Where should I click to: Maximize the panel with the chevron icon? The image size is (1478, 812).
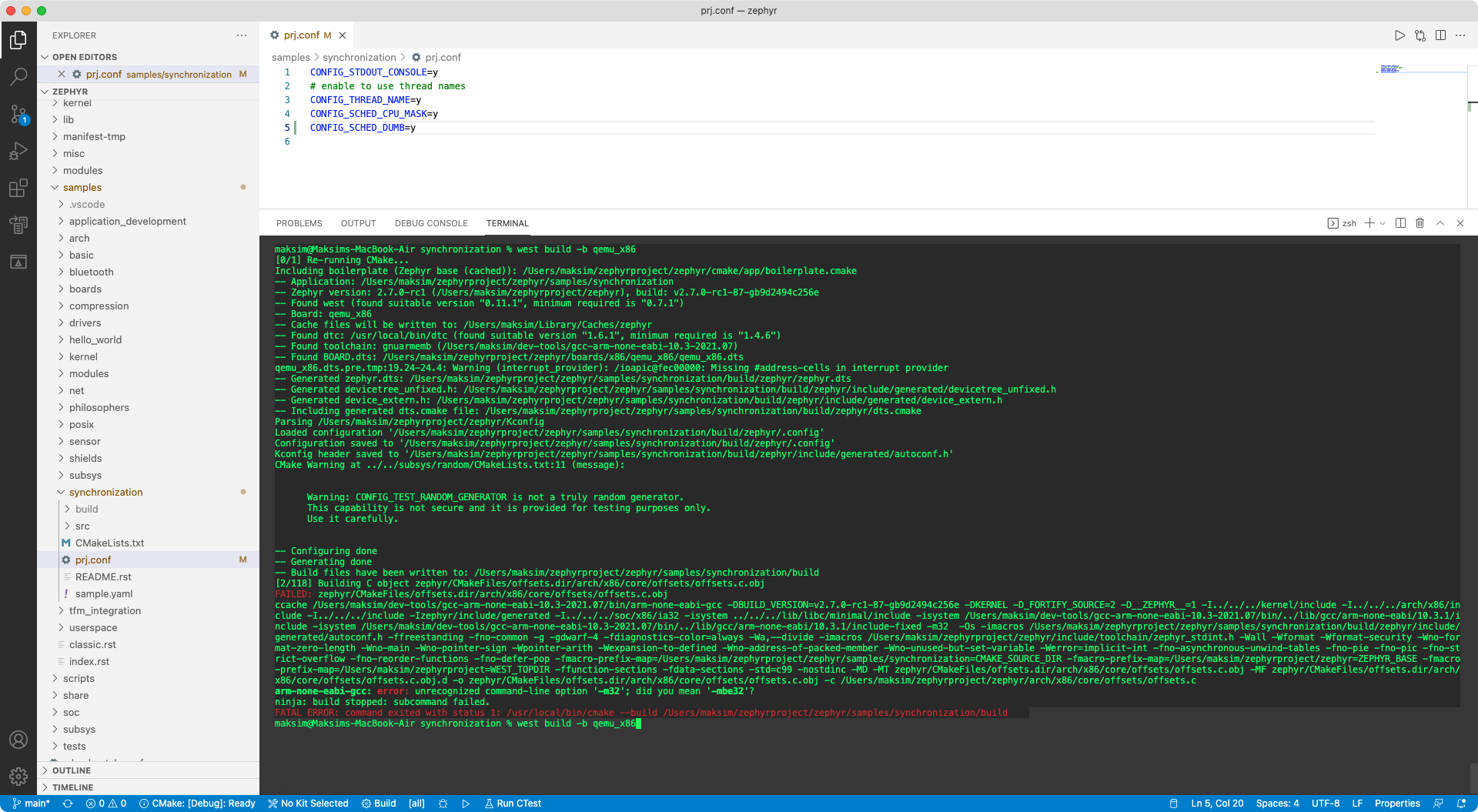click(x=1440, y=223)
